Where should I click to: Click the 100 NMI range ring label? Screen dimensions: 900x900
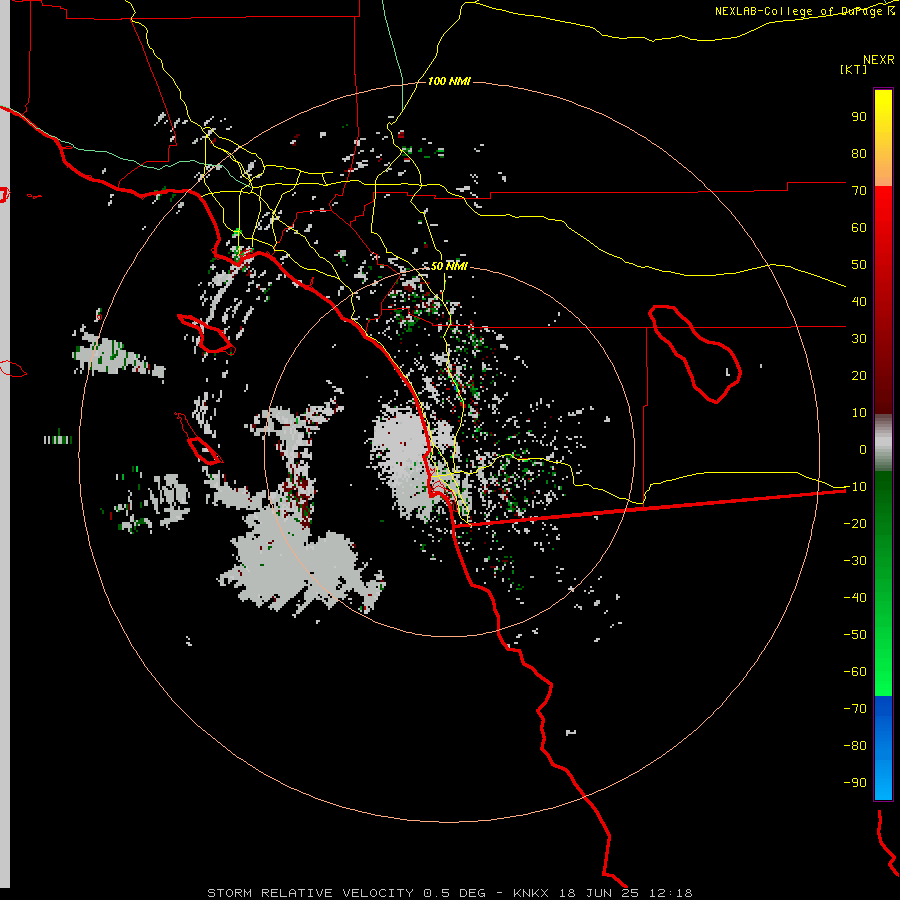[449, 82]
